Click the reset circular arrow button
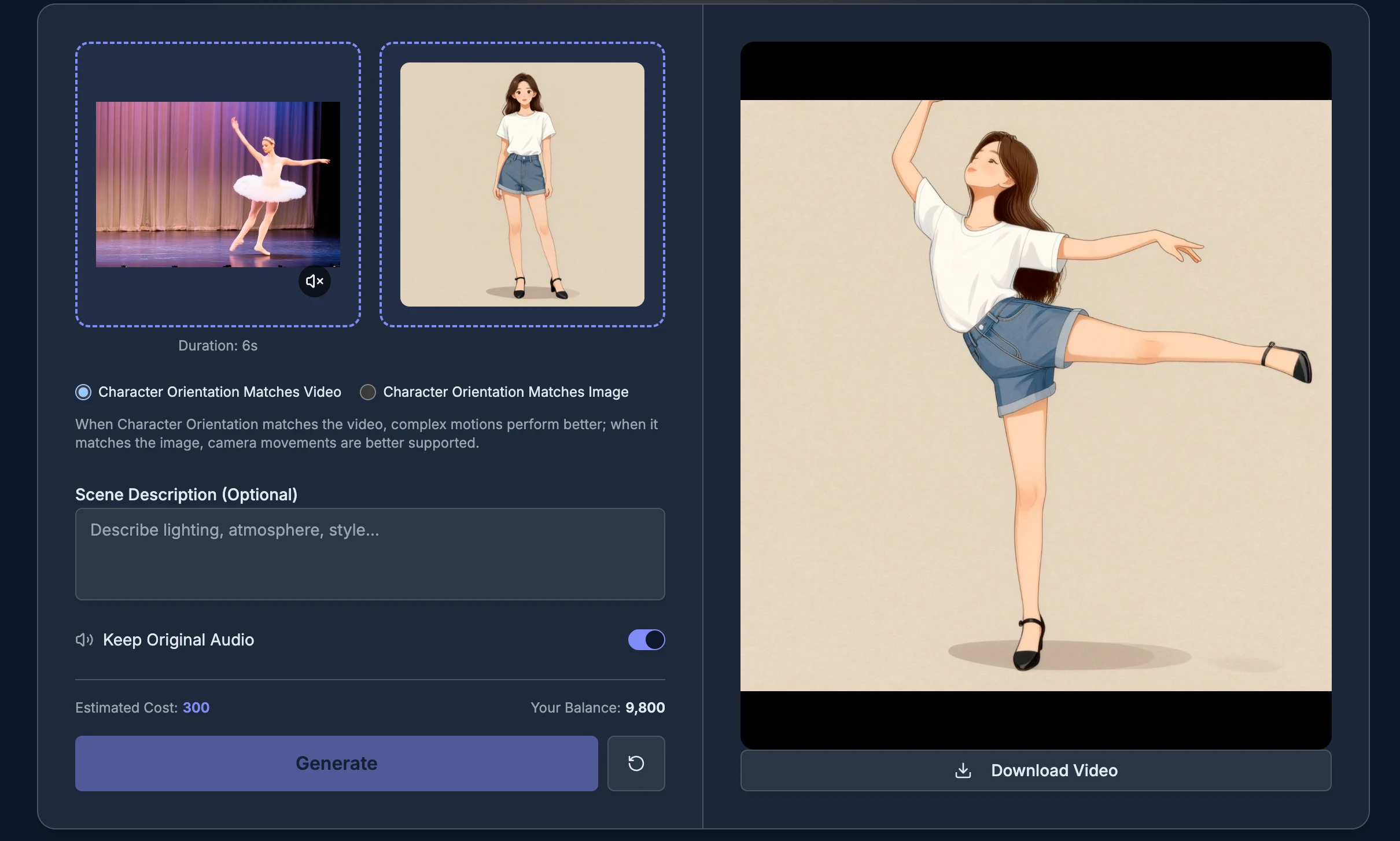This screenshot has width=1400, height=841. click(636, 763)
